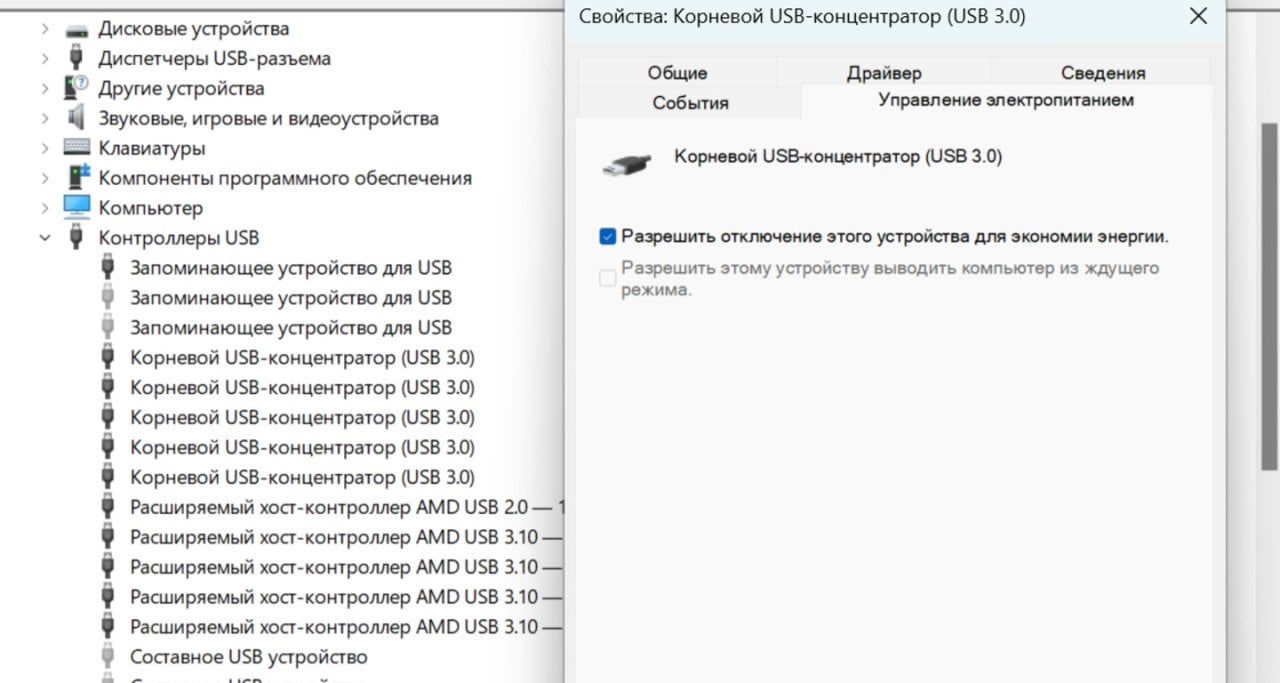The height and width of the screenshot is (683, 1280).
Task: Click the Computer monitor icon
Action: tap(76, 208)
